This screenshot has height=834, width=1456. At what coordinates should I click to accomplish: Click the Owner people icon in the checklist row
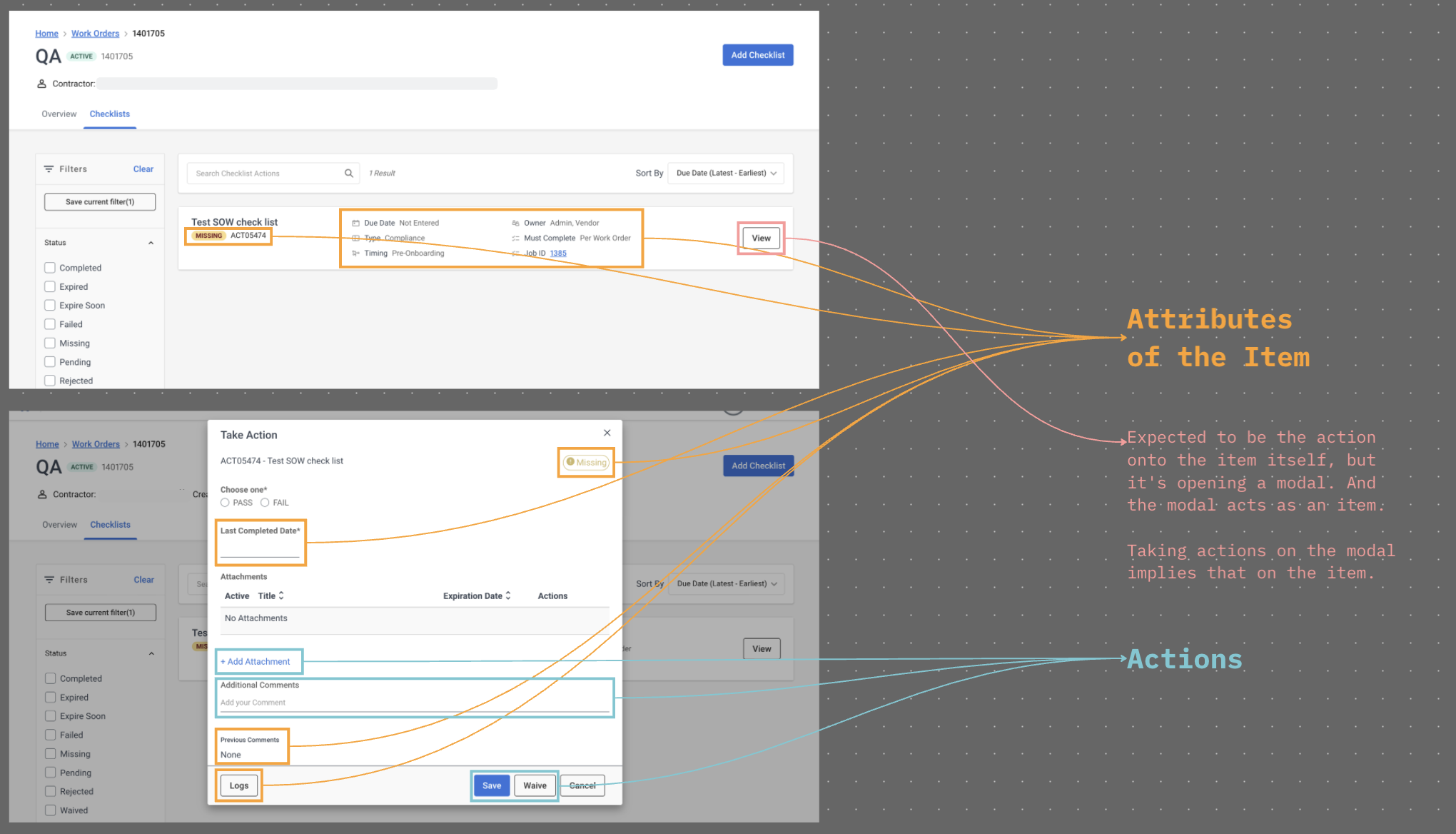pos(515,223)
